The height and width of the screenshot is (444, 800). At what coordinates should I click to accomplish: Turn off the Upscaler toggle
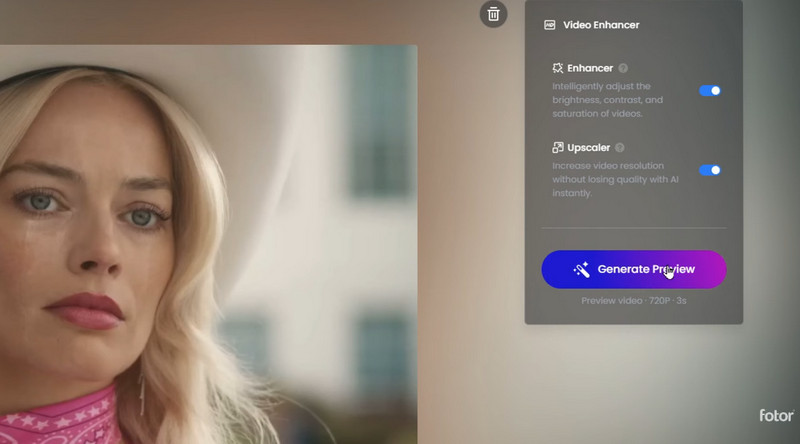click(710, 170)
